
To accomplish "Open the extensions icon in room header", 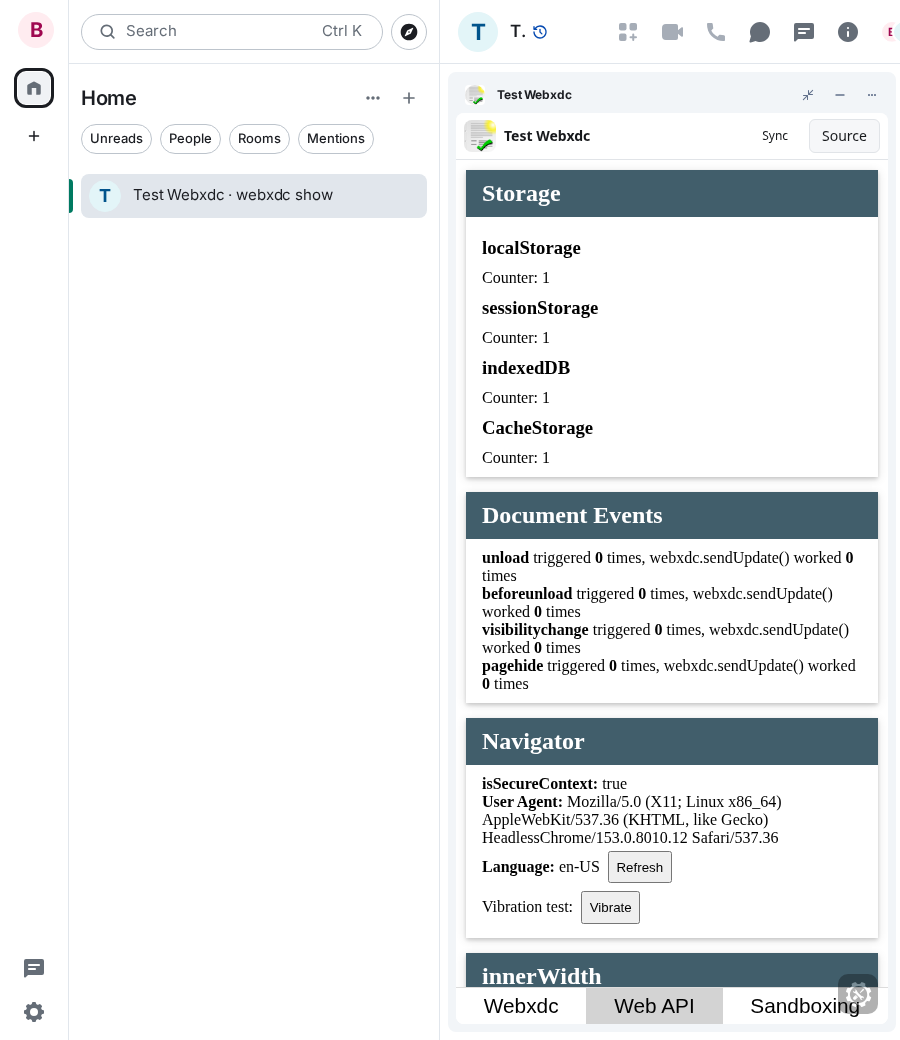I will tap(628, 32).
